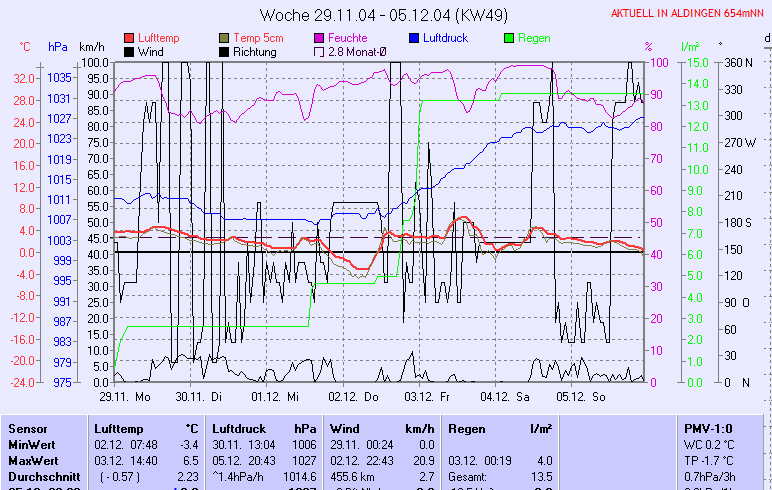Click the hPa axis unit label
This screenshot has height=490, width=772.
(x=58, y=47)
